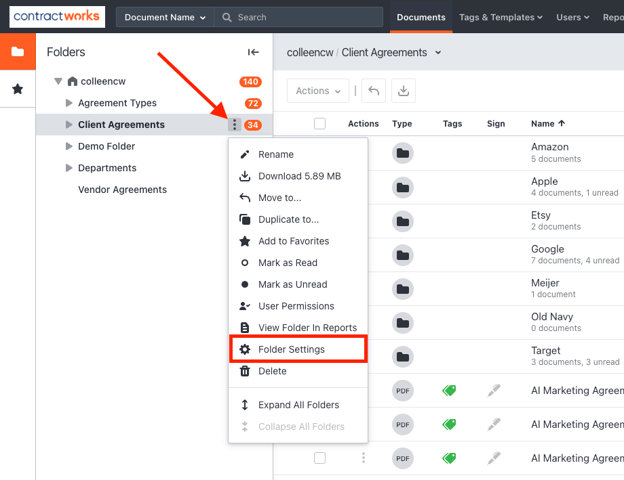Expand the Demo Folder tree node
Screen dimensions: 624x480
coord(69,146)
